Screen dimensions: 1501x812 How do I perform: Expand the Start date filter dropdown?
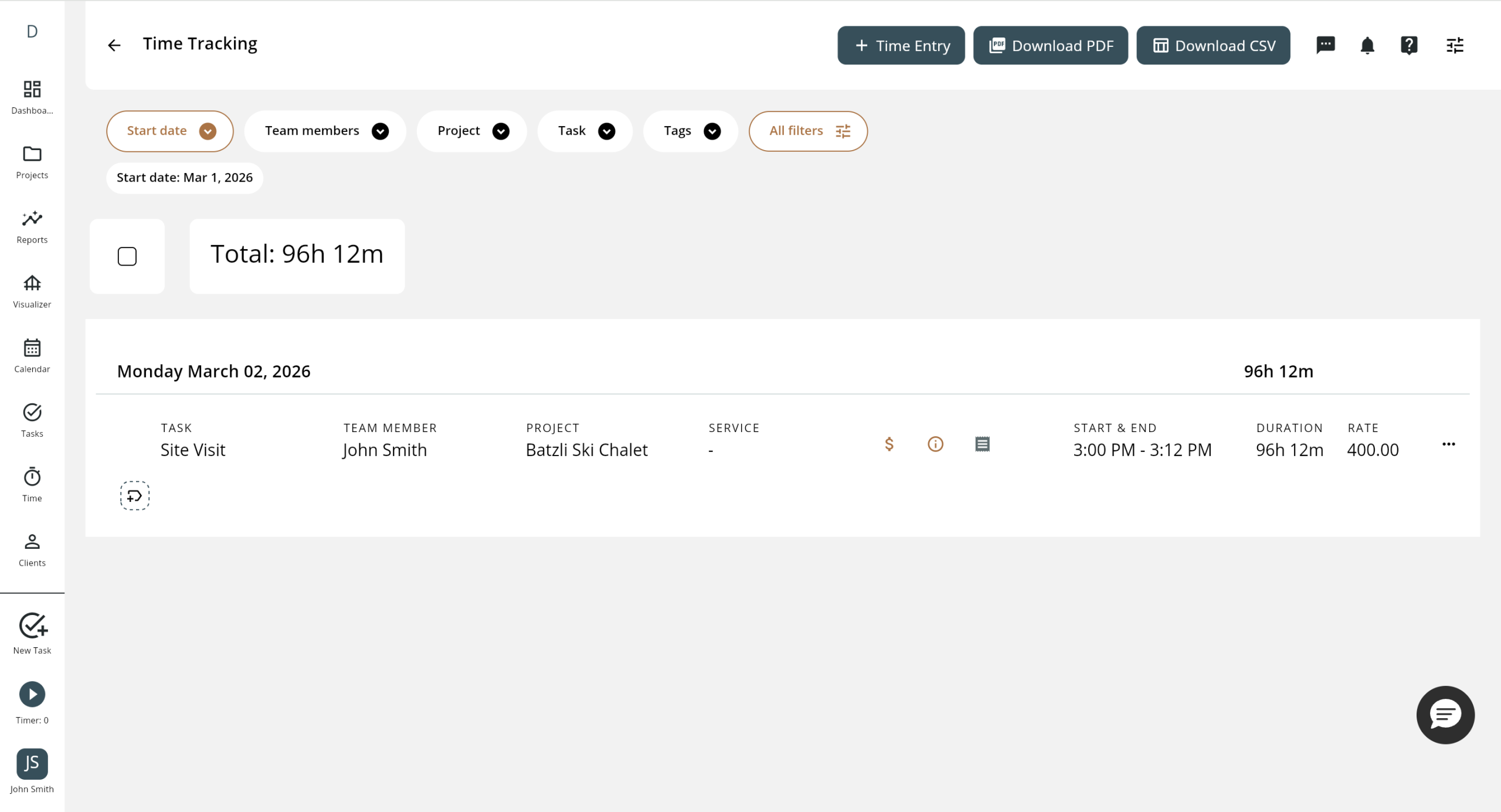click(x=170, y=131)
